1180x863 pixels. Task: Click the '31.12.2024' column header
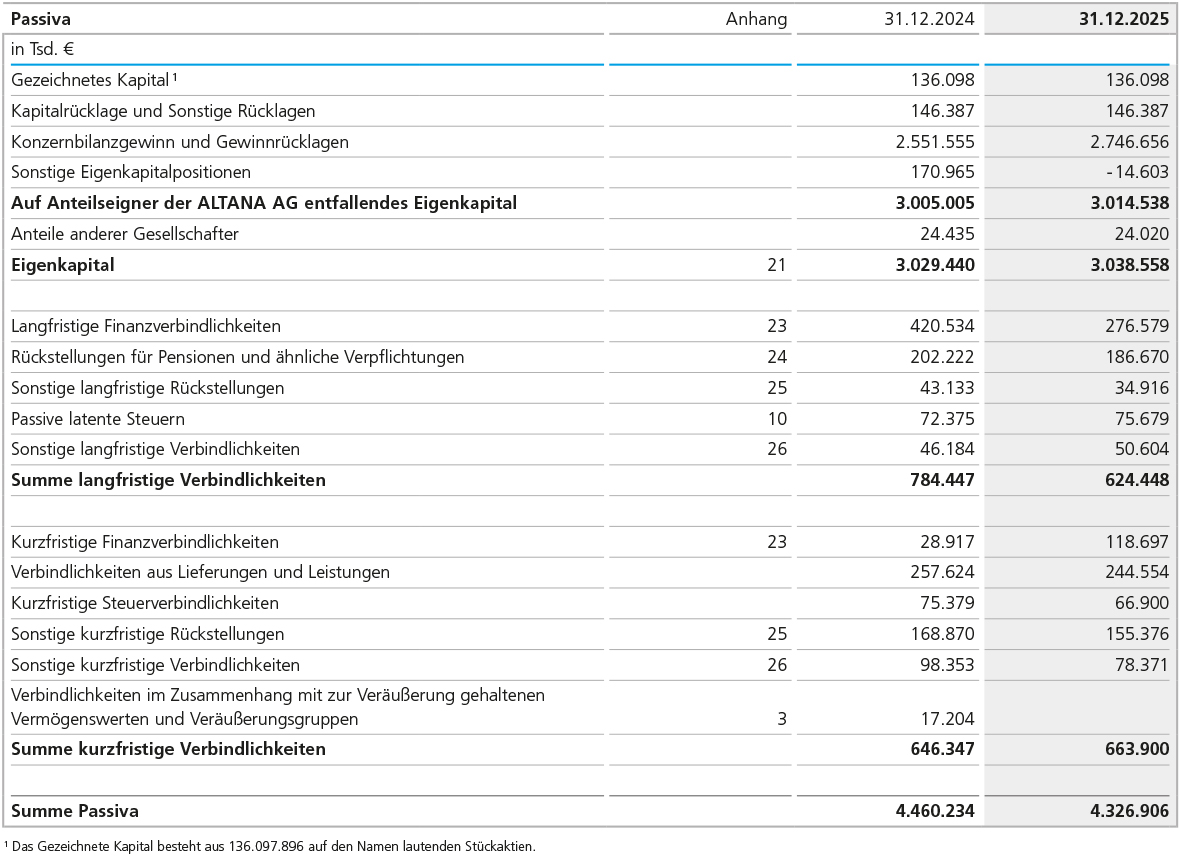[929, 19]
